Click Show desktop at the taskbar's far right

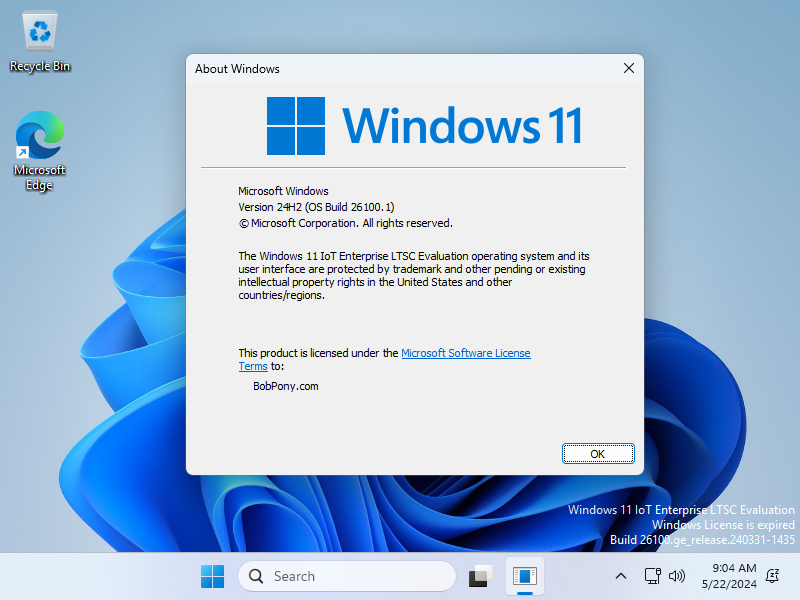[797, 576]
